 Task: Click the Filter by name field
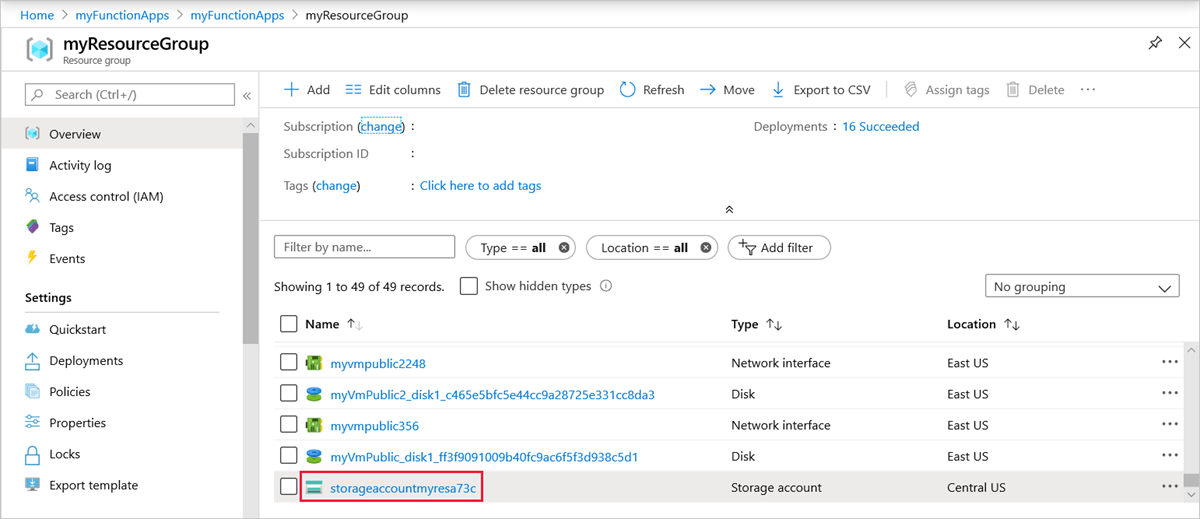[364, 247]
